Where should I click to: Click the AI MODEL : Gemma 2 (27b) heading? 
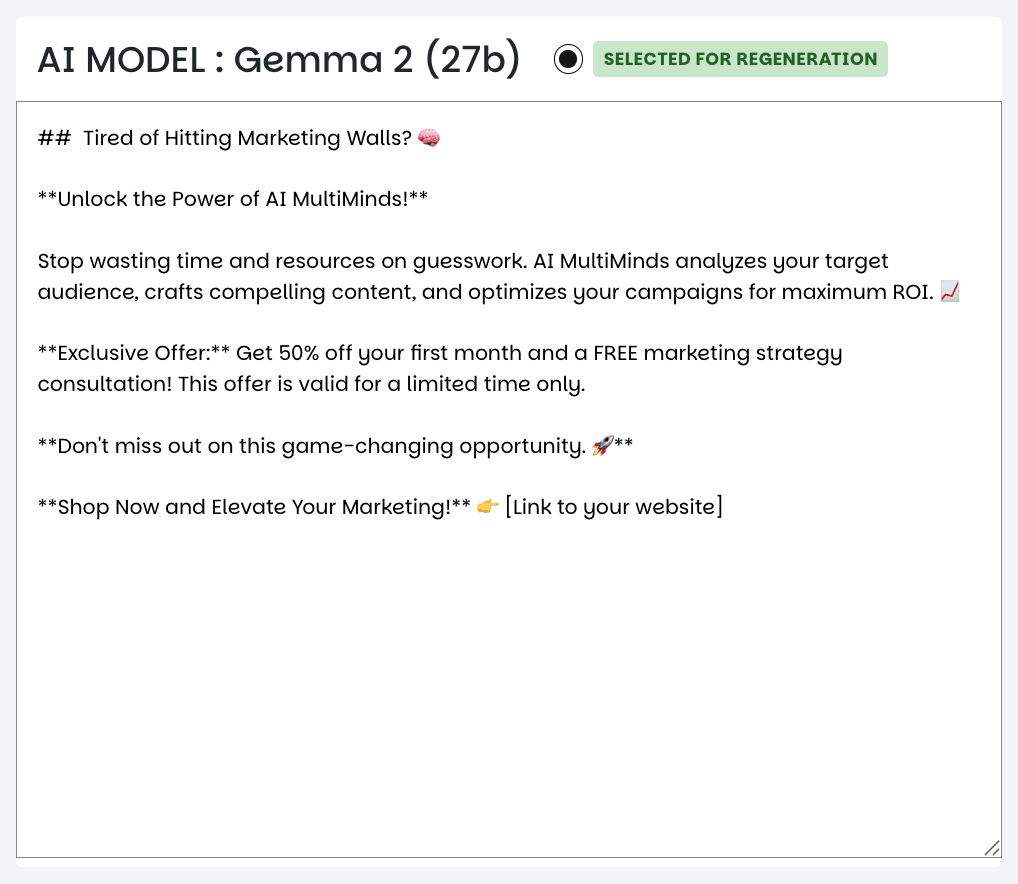[279, 59]
